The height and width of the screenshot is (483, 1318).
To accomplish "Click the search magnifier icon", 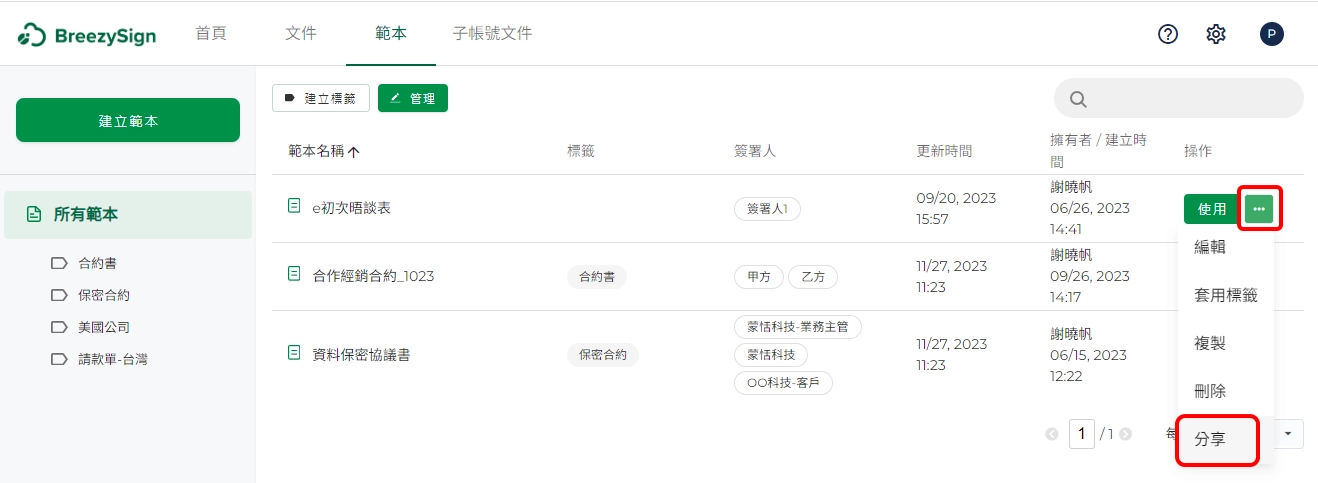I will click(x=1078, y=99).
